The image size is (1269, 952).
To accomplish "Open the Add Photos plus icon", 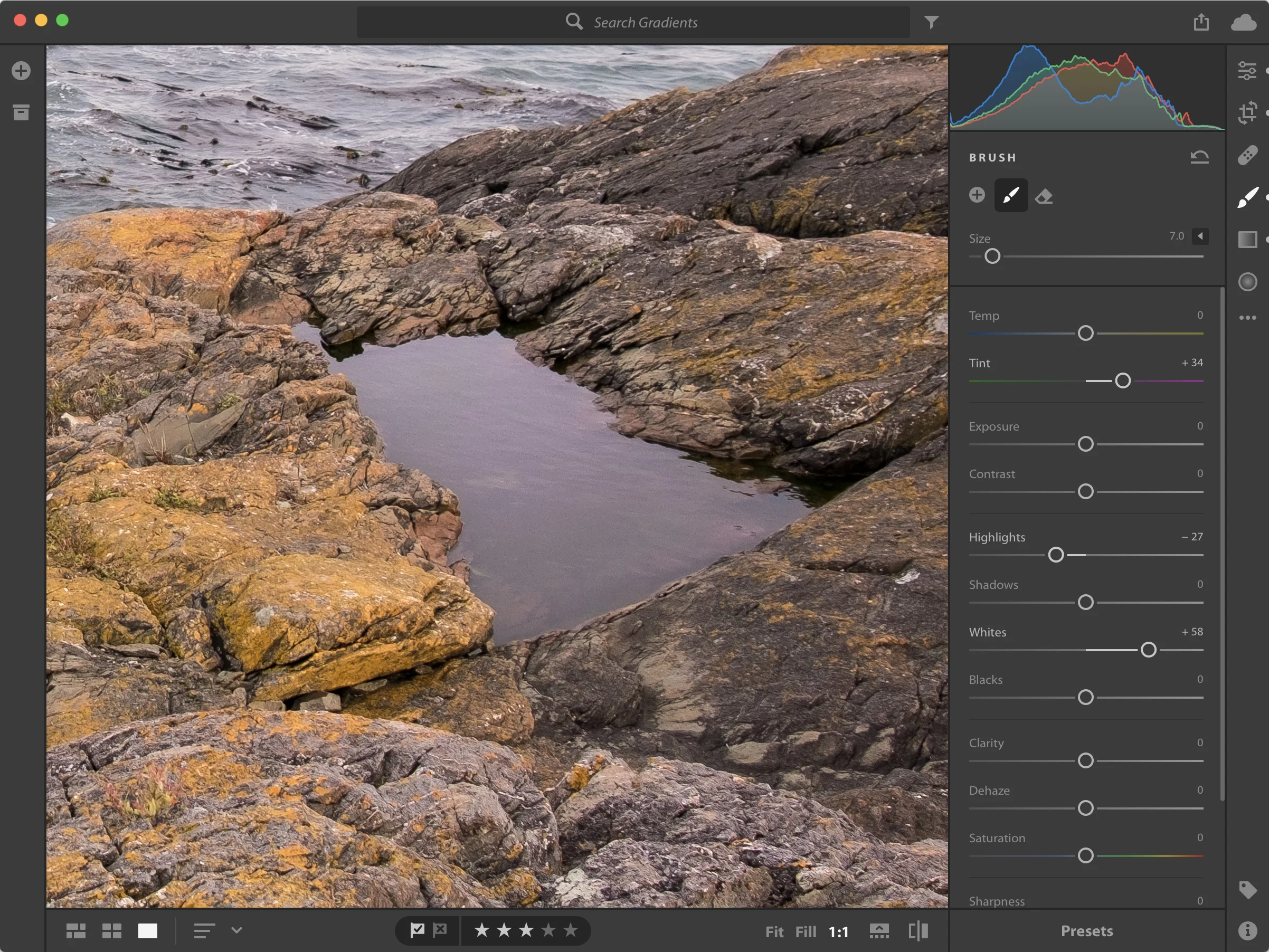I will pos(21,71).
